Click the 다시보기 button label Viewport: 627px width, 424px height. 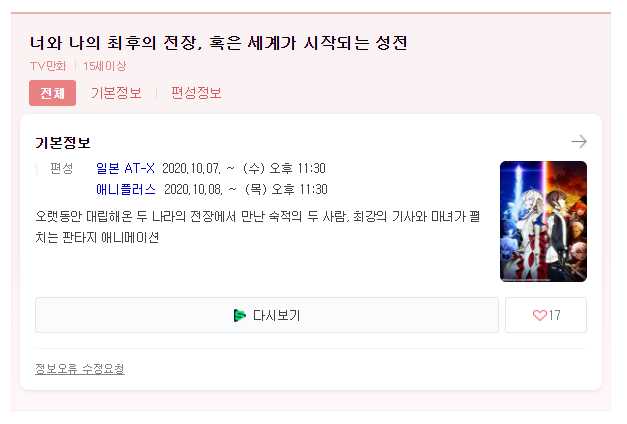276,316
